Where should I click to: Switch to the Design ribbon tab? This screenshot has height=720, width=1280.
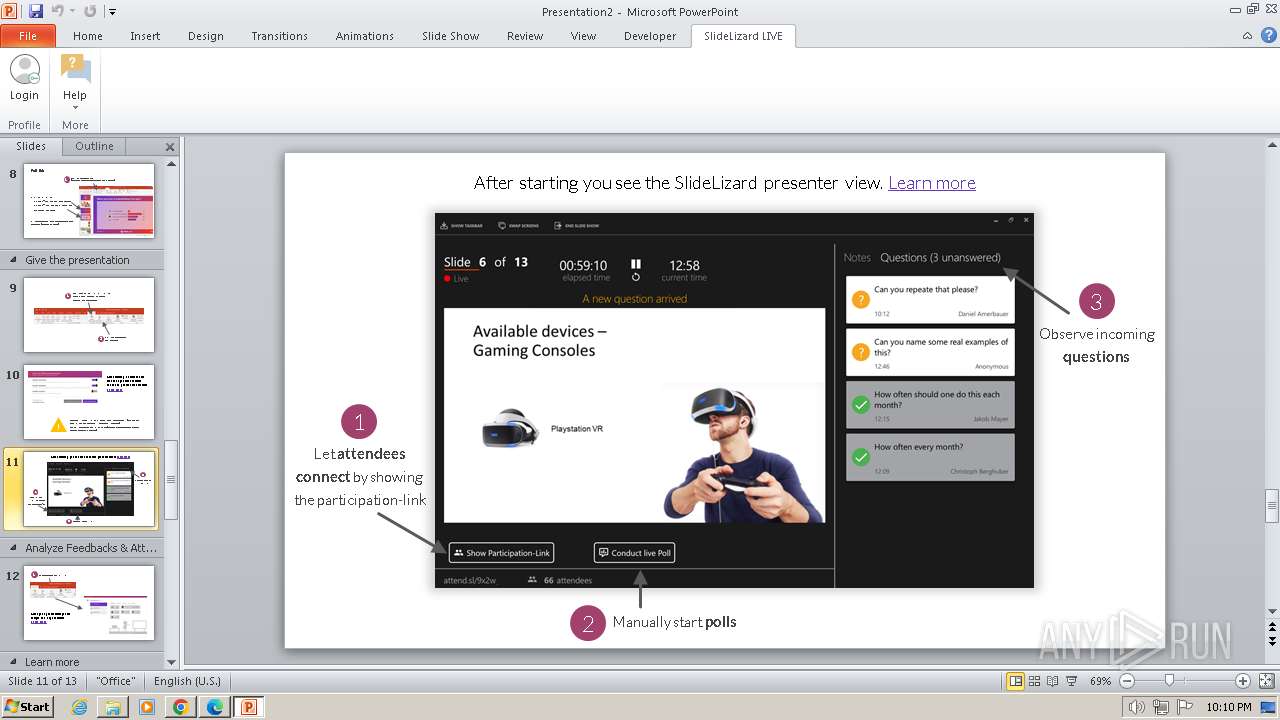[x=206, y=36]
